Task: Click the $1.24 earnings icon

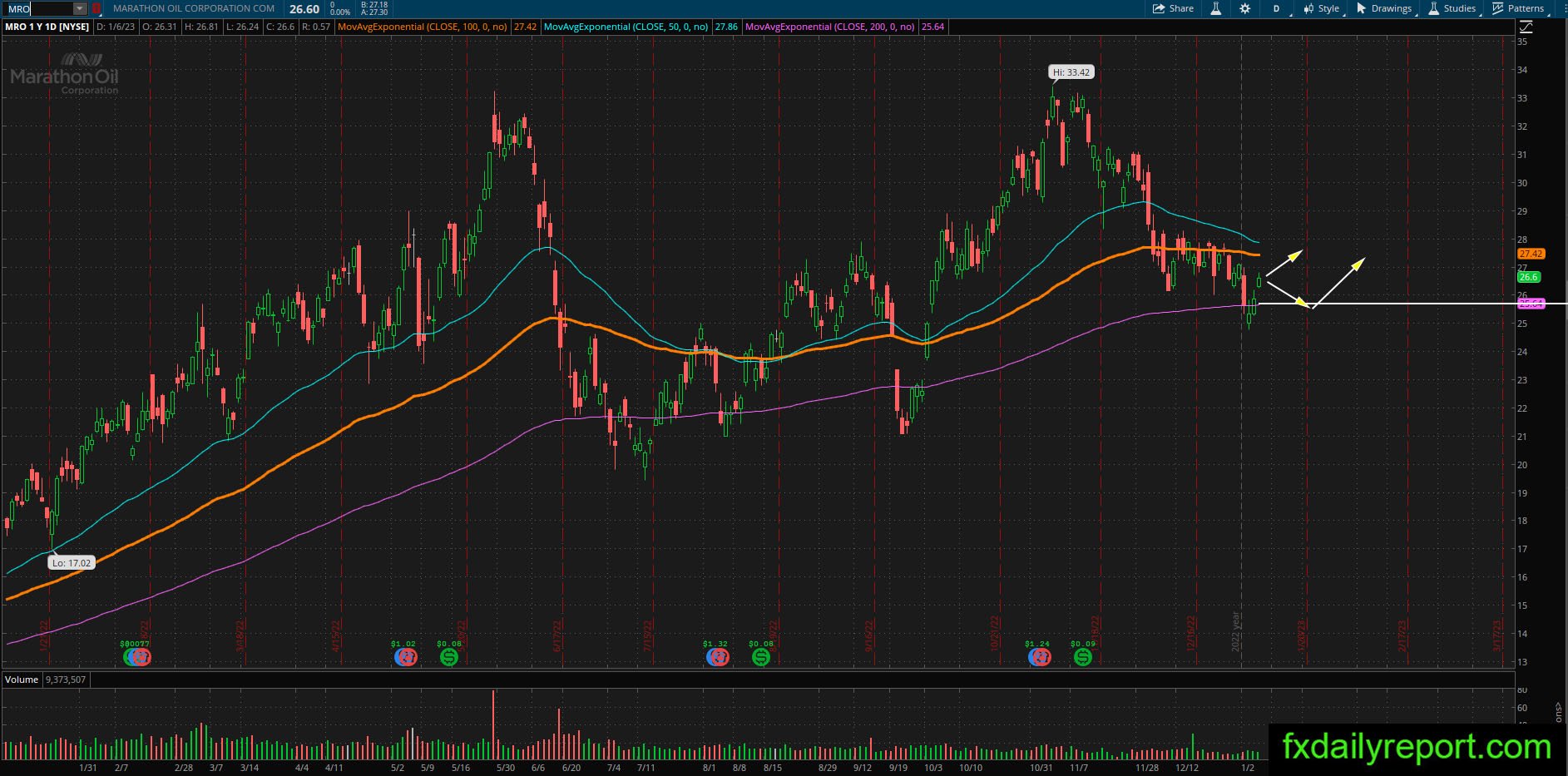Action: click(1038, 657)
